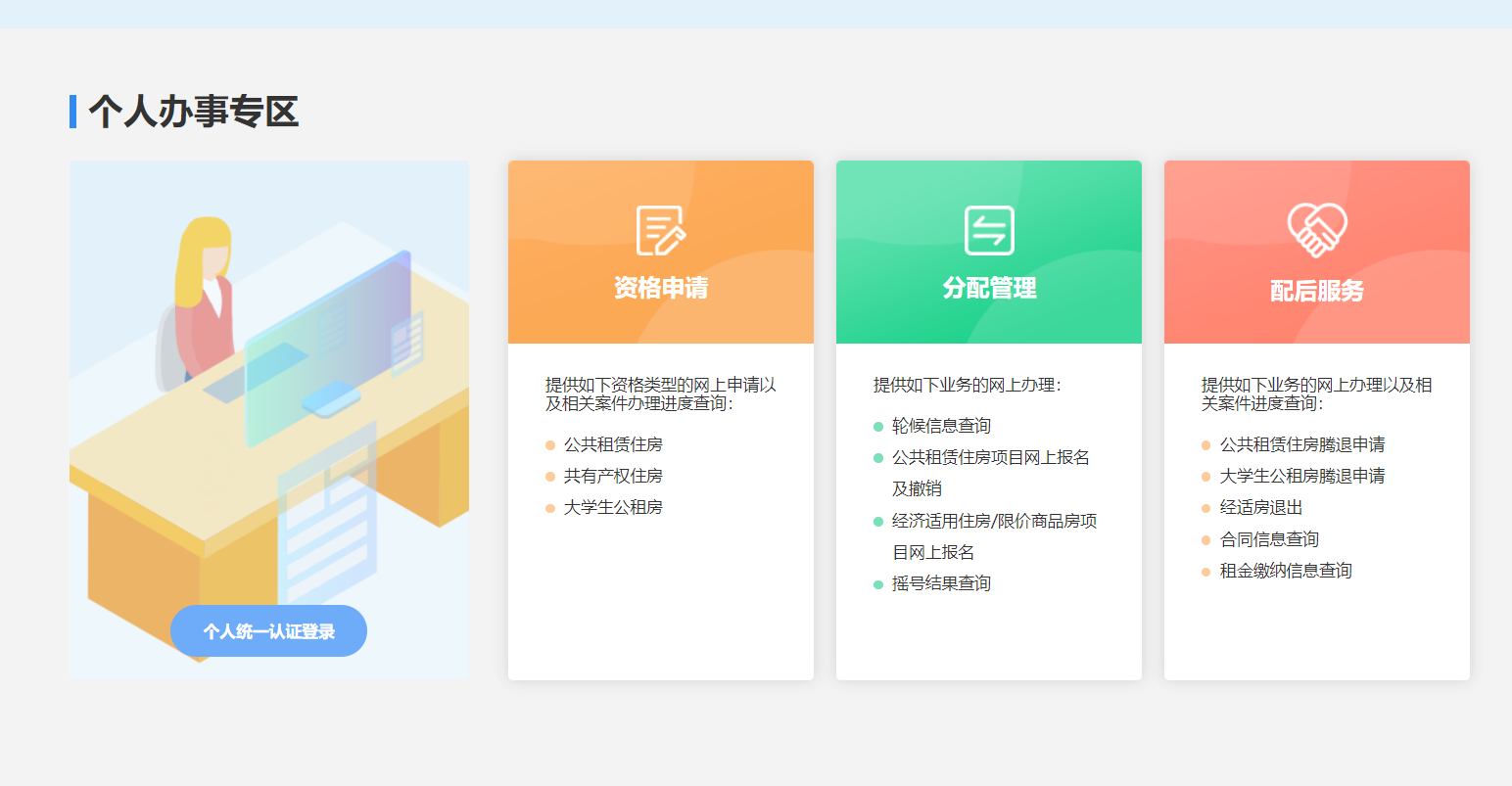Screen dimensions: 1512x786
Task: Click the 配后服务 handshake heart icon
Action: tap(1317, 231)
